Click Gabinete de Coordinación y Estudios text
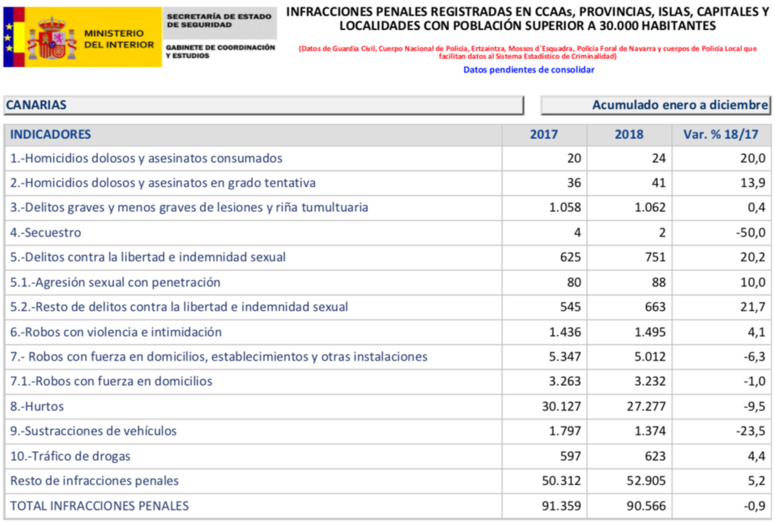 coord(219,52)
